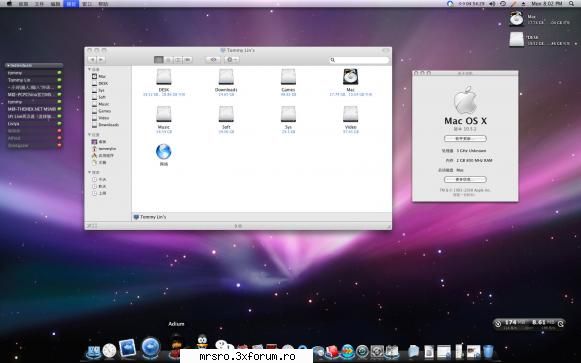The image size is (581, 363).
Task: Open the Finder application menu next to Apple menu
Action: pyautogui.click(x=23, y=4)
